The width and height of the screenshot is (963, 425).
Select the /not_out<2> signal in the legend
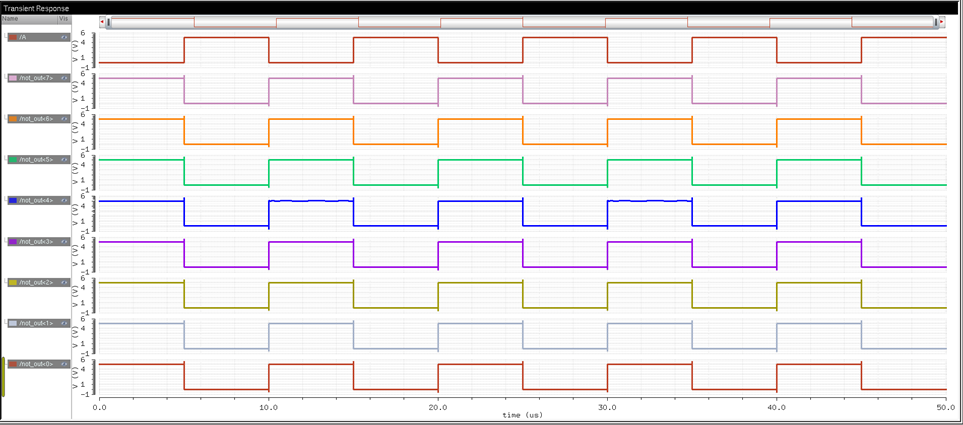[38, 283]
